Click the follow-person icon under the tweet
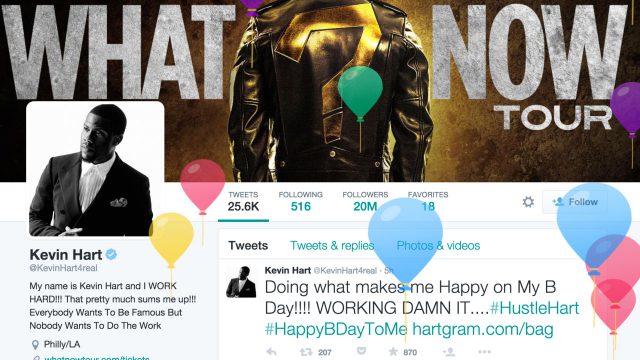Viewport: 640px width, 360px height. (449, 351)
